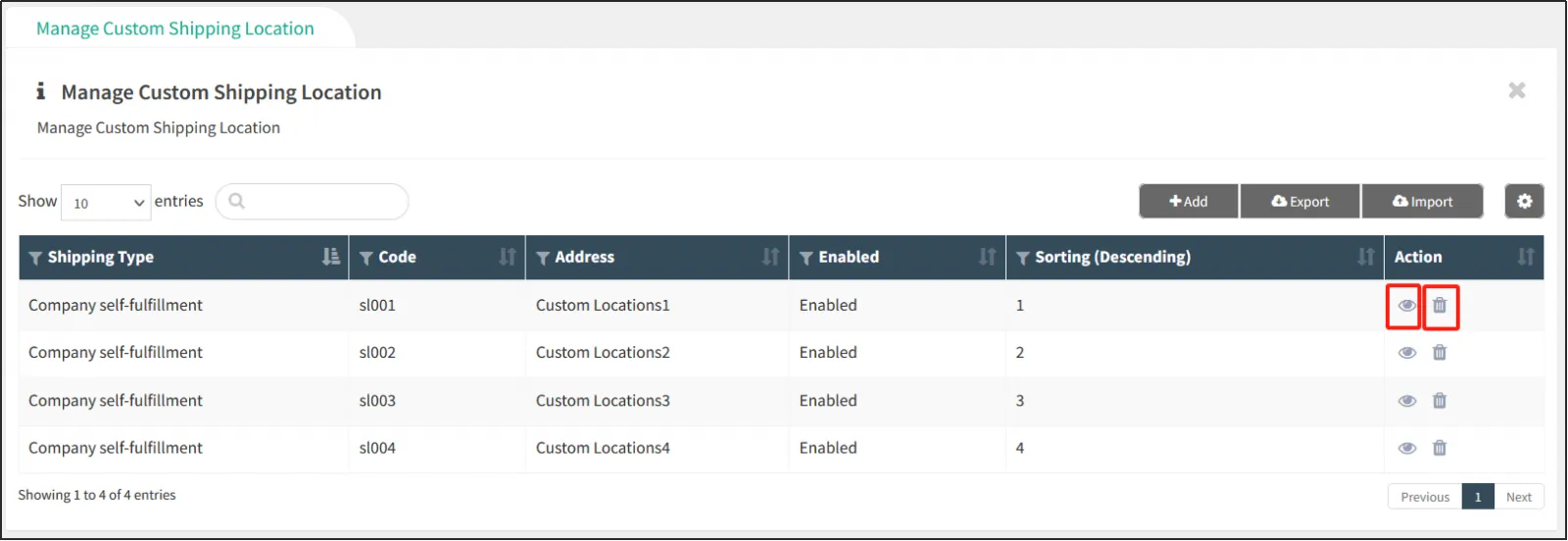Delete Custom Locations3 using trash icon
1568x541 pixels.
click(x=1440, y=401)
